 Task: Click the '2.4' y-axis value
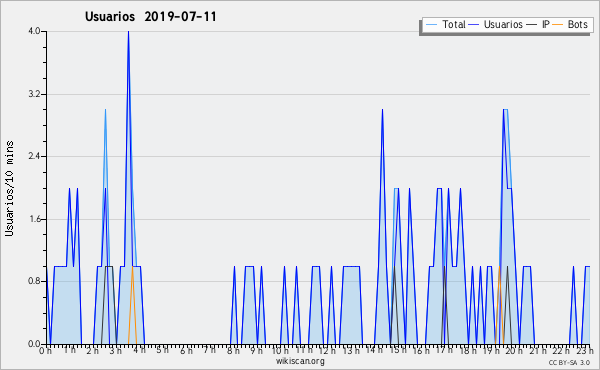[34, 156]
